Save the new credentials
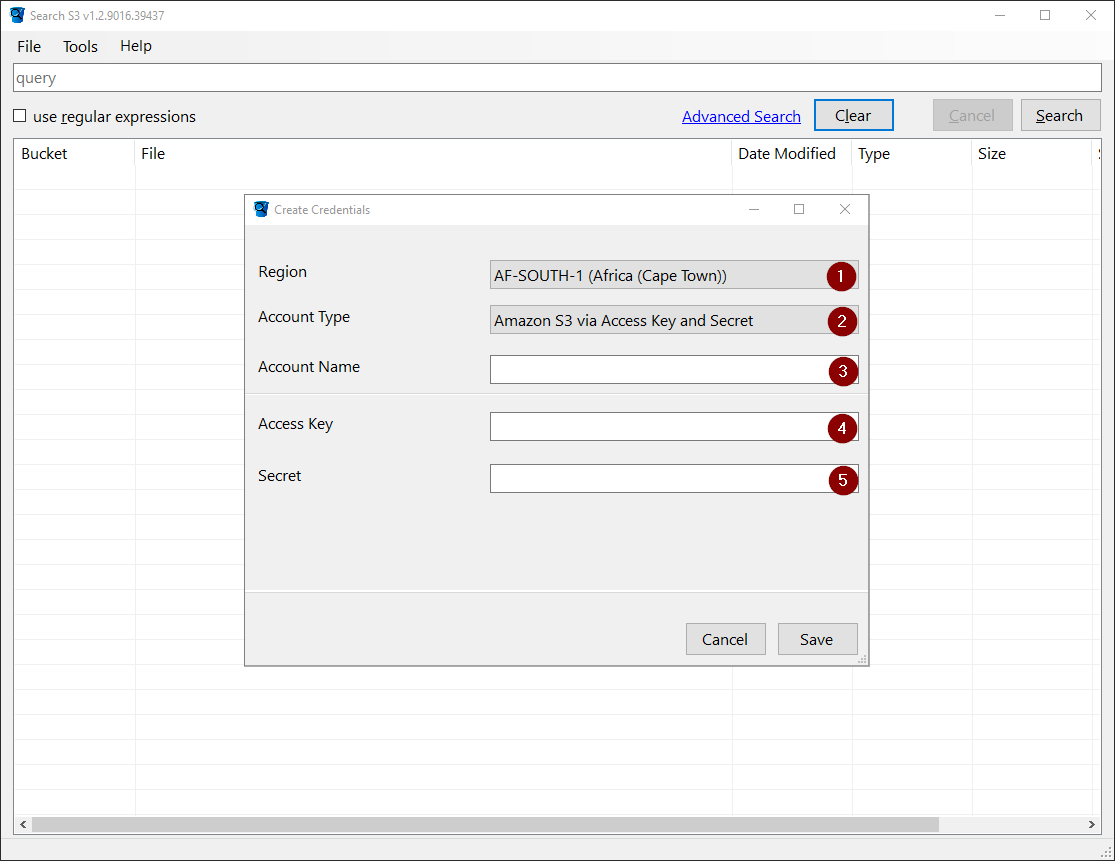This screenshot has height=861, width=1115. pyautogui.click(x=817, y=639)
